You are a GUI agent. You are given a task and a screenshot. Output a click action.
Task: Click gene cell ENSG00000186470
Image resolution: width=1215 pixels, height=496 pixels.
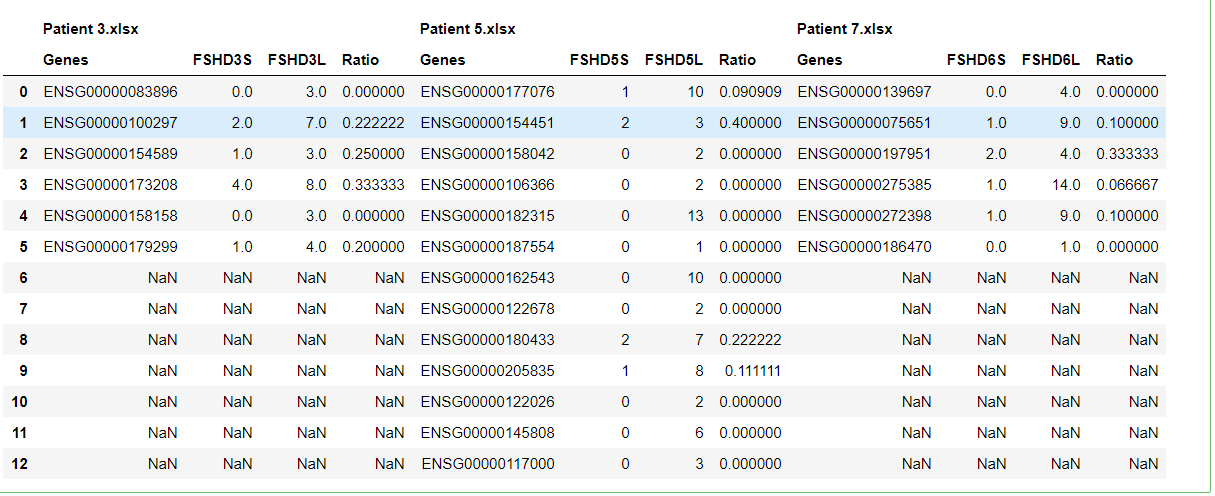coord(864,247)
